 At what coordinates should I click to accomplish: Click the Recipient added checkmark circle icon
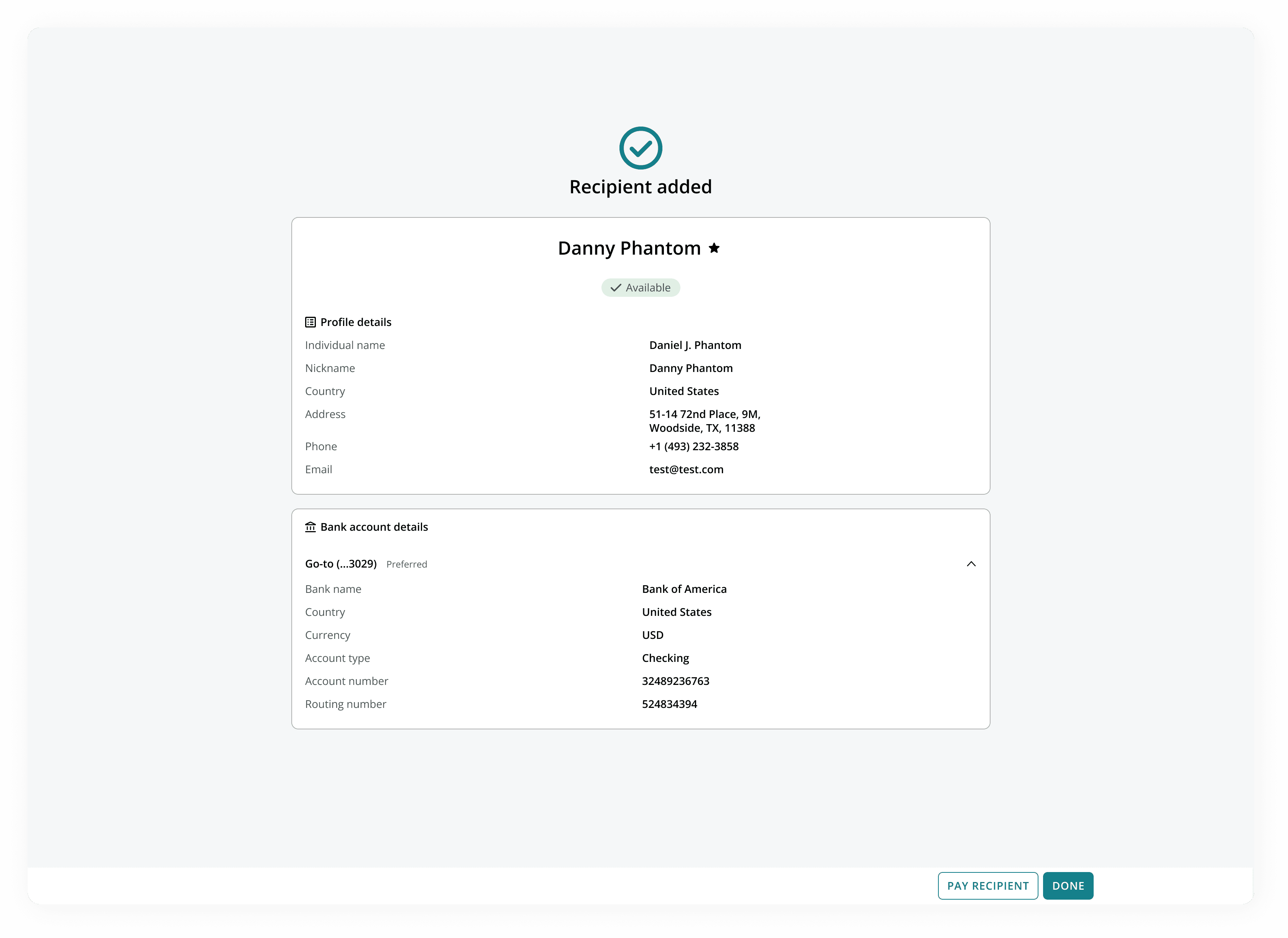click(x=641, y=148)
